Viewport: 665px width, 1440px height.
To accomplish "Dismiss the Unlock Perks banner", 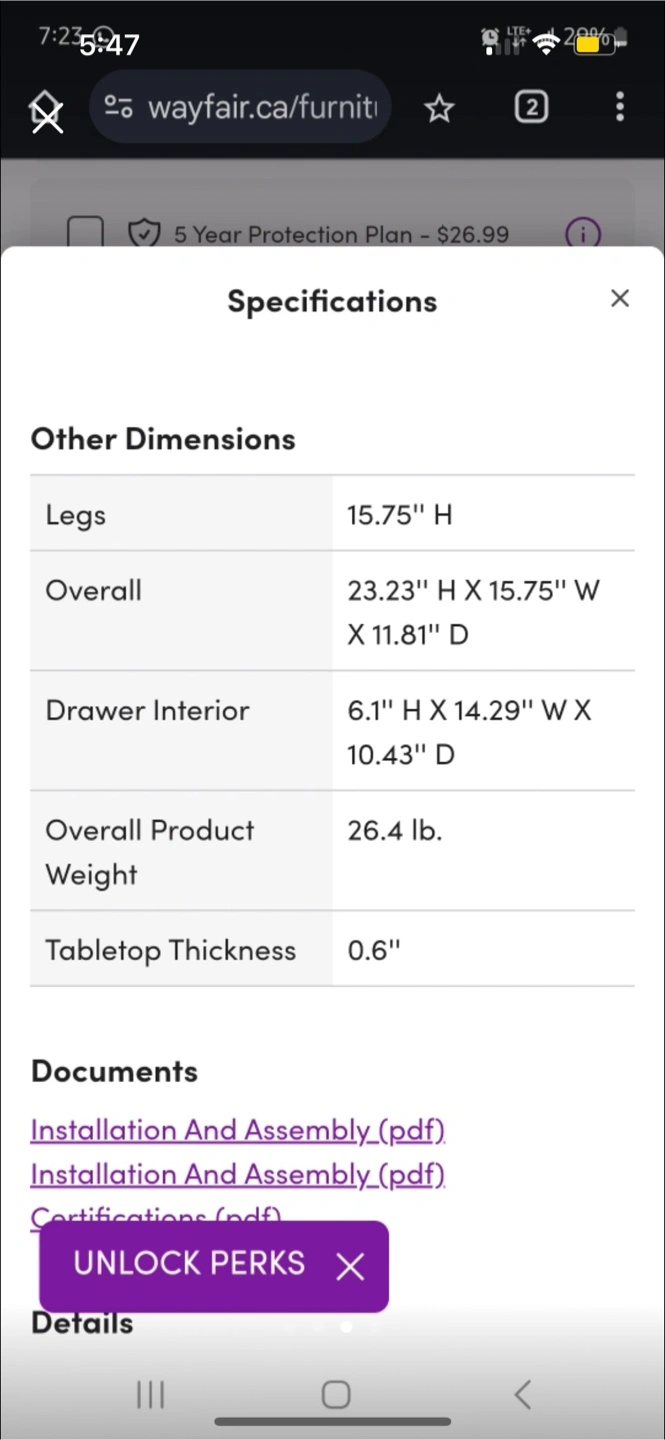I will [x=351, y=1266].
